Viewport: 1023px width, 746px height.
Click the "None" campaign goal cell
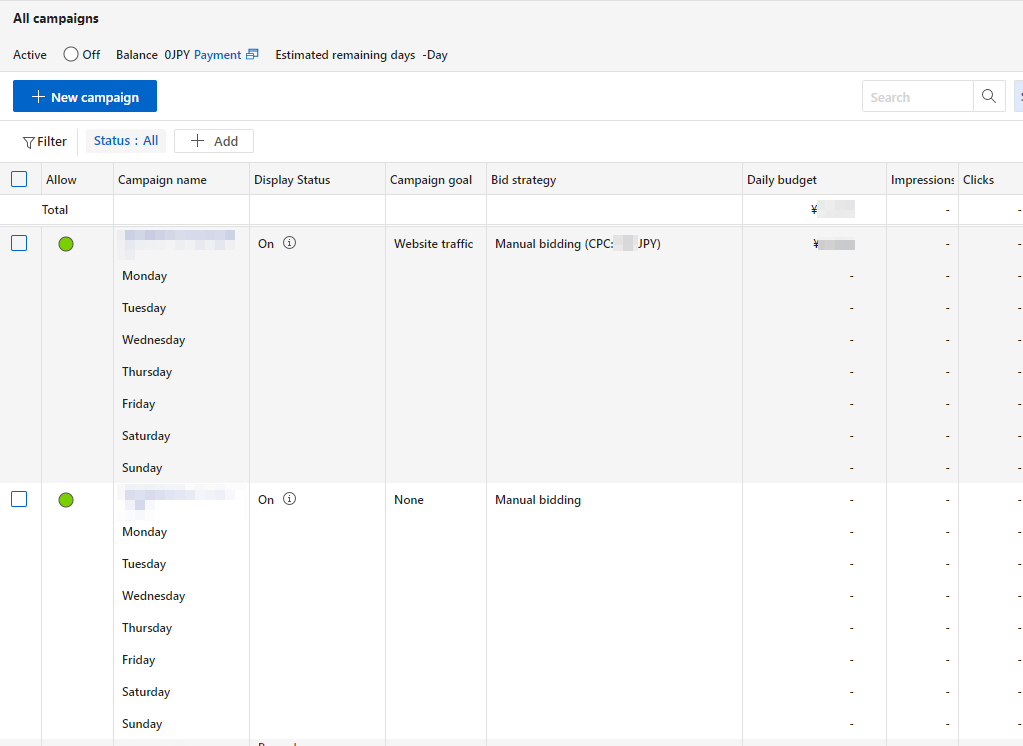[409, 499]
